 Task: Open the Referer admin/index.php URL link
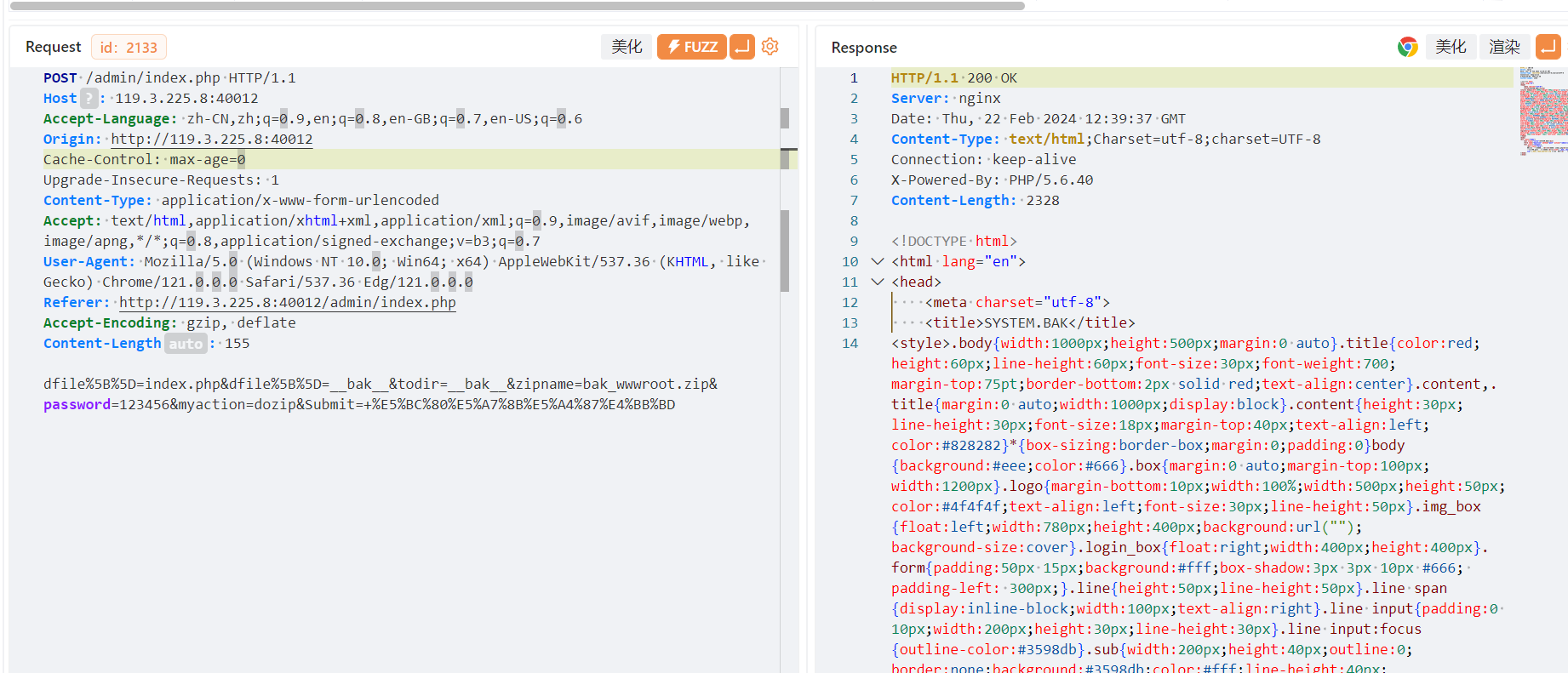pos(288,302)
